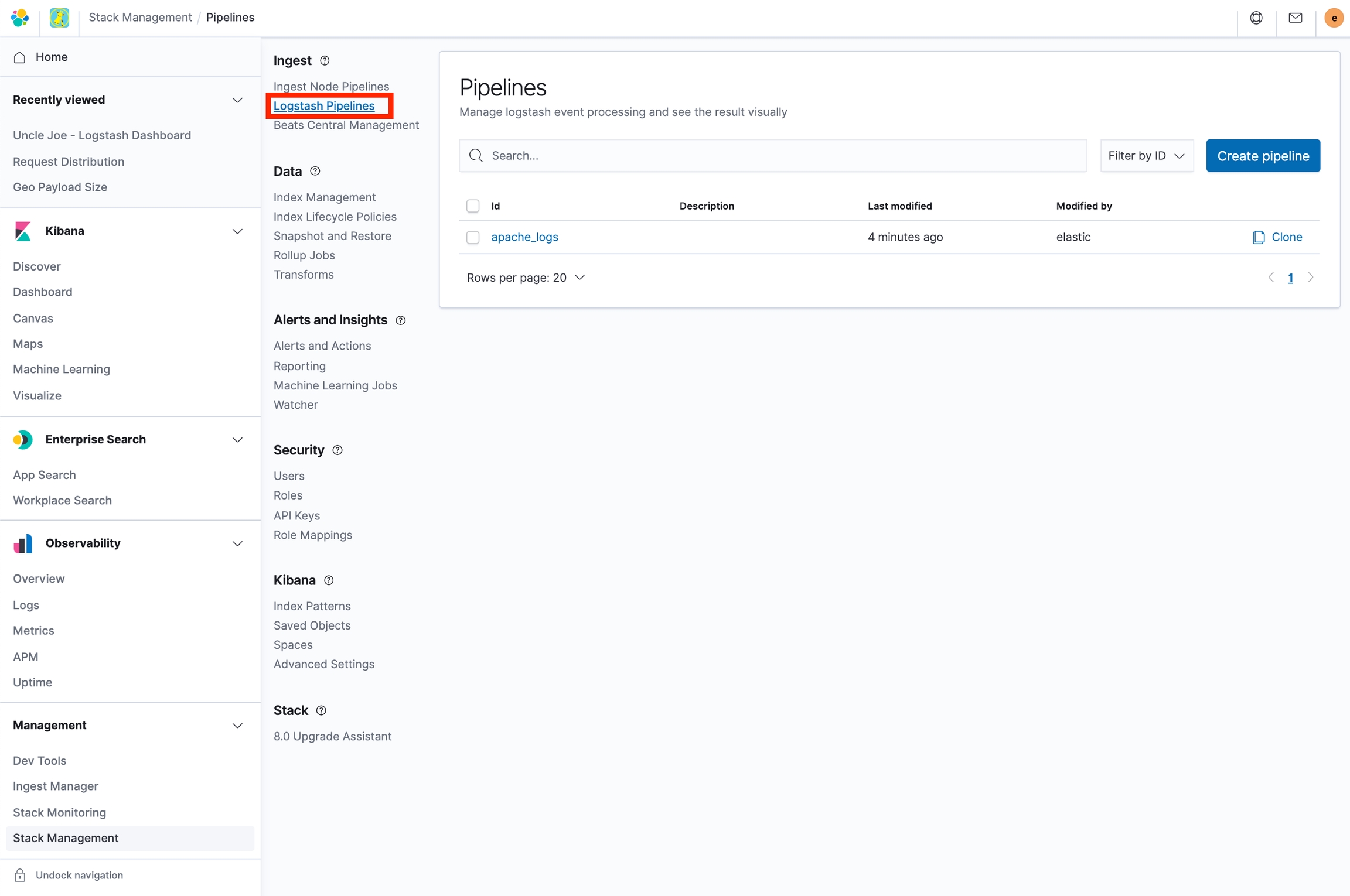Change the Rows per page setting

[x=526, y=278]
